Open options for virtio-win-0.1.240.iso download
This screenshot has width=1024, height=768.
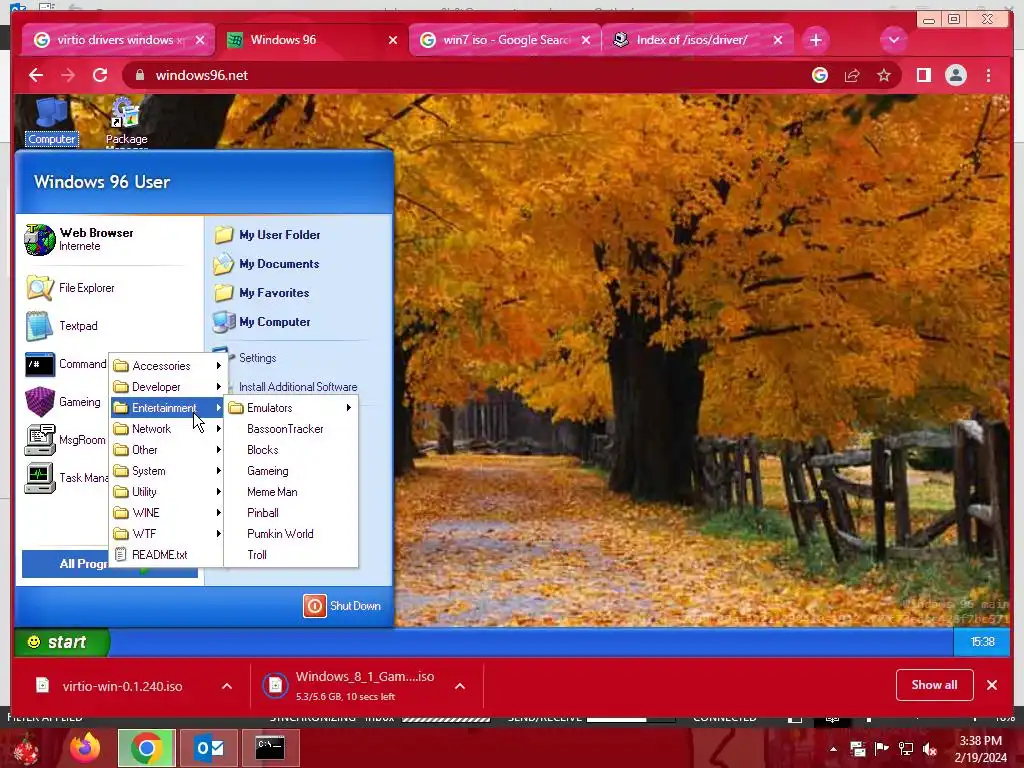[x=227, y=686]
